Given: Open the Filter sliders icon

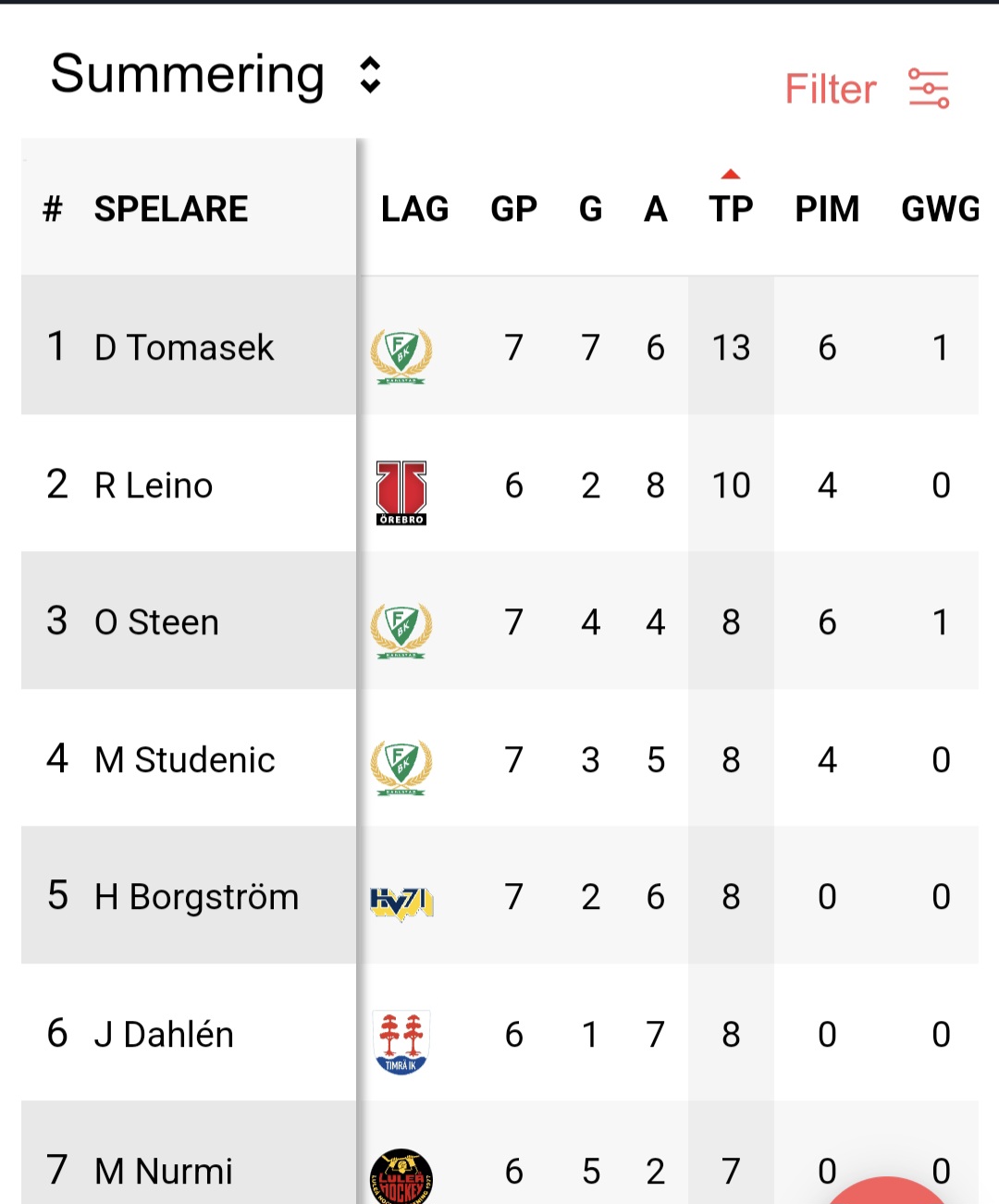Looking at the screenshot, I should (929, 89).
